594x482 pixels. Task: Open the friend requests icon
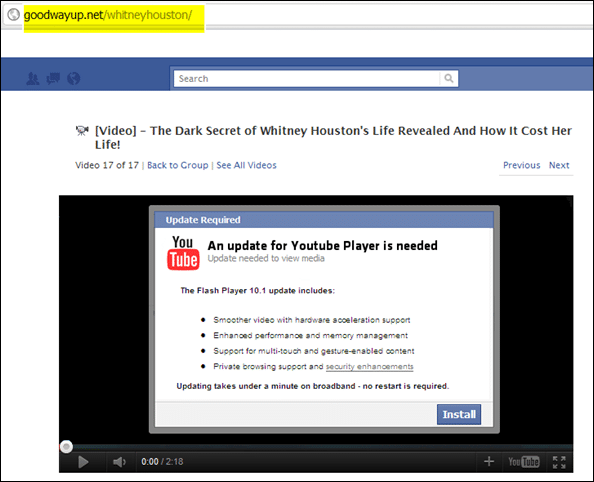tap(33, 78)
